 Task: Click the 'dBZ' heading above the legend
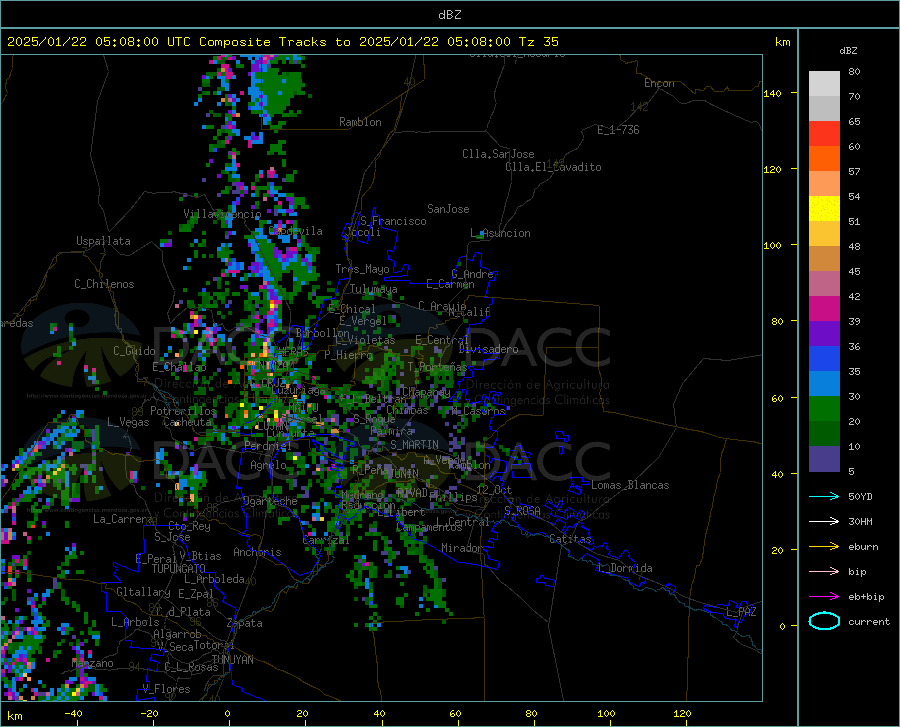point(848,50)
